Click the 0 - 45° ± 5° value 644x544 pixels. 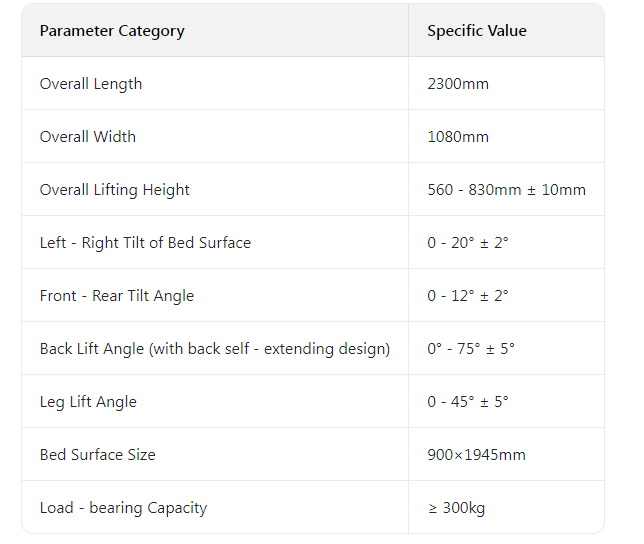click(x=468, y=402)
